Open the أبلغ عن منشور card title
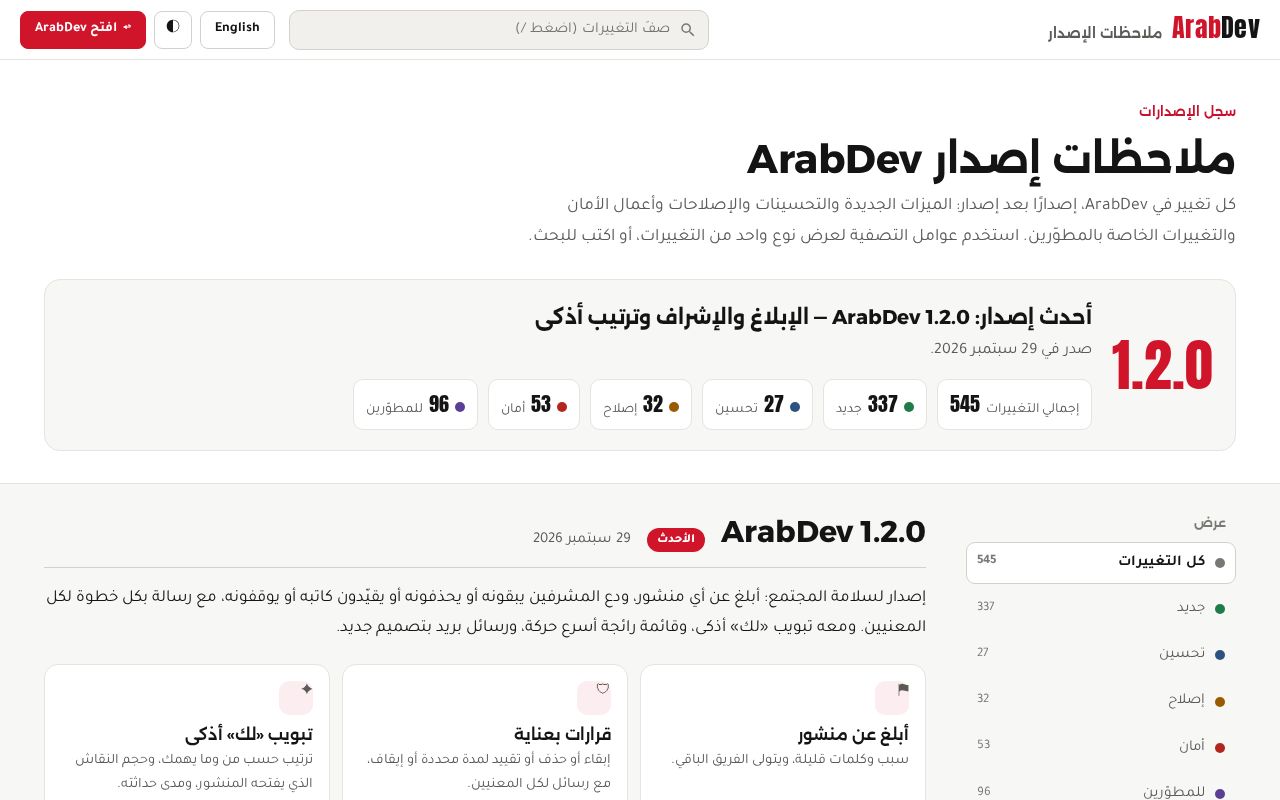This screenshot has height=800, width=1280. pyautogui.click(x=853, y=735)
